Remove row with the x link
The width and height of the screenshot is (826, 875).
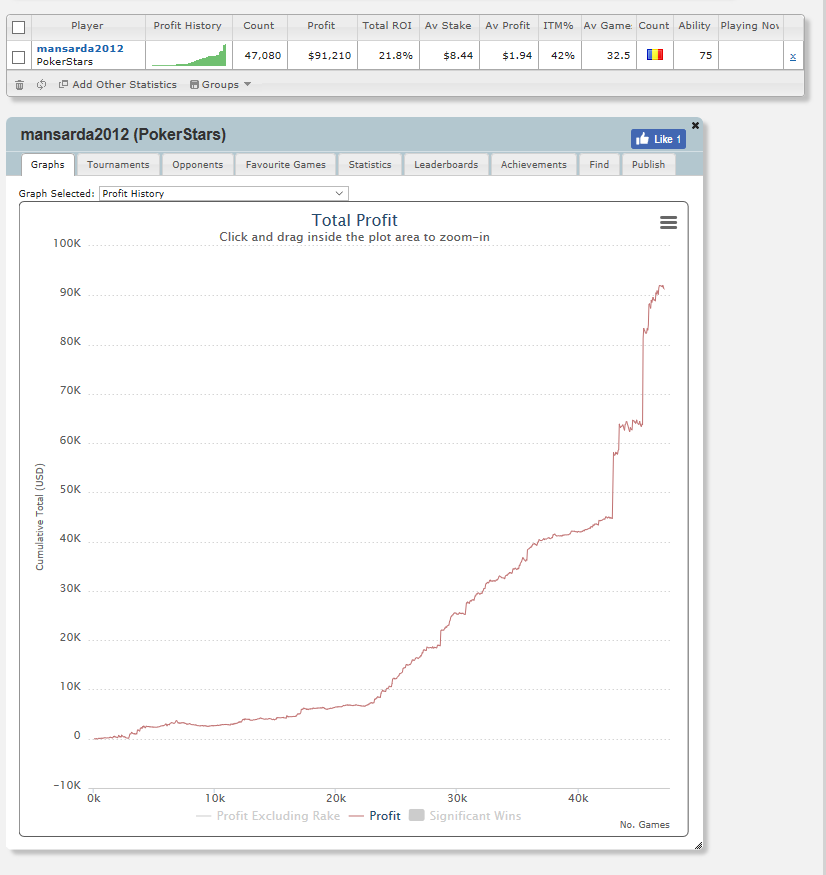point(793,57)
